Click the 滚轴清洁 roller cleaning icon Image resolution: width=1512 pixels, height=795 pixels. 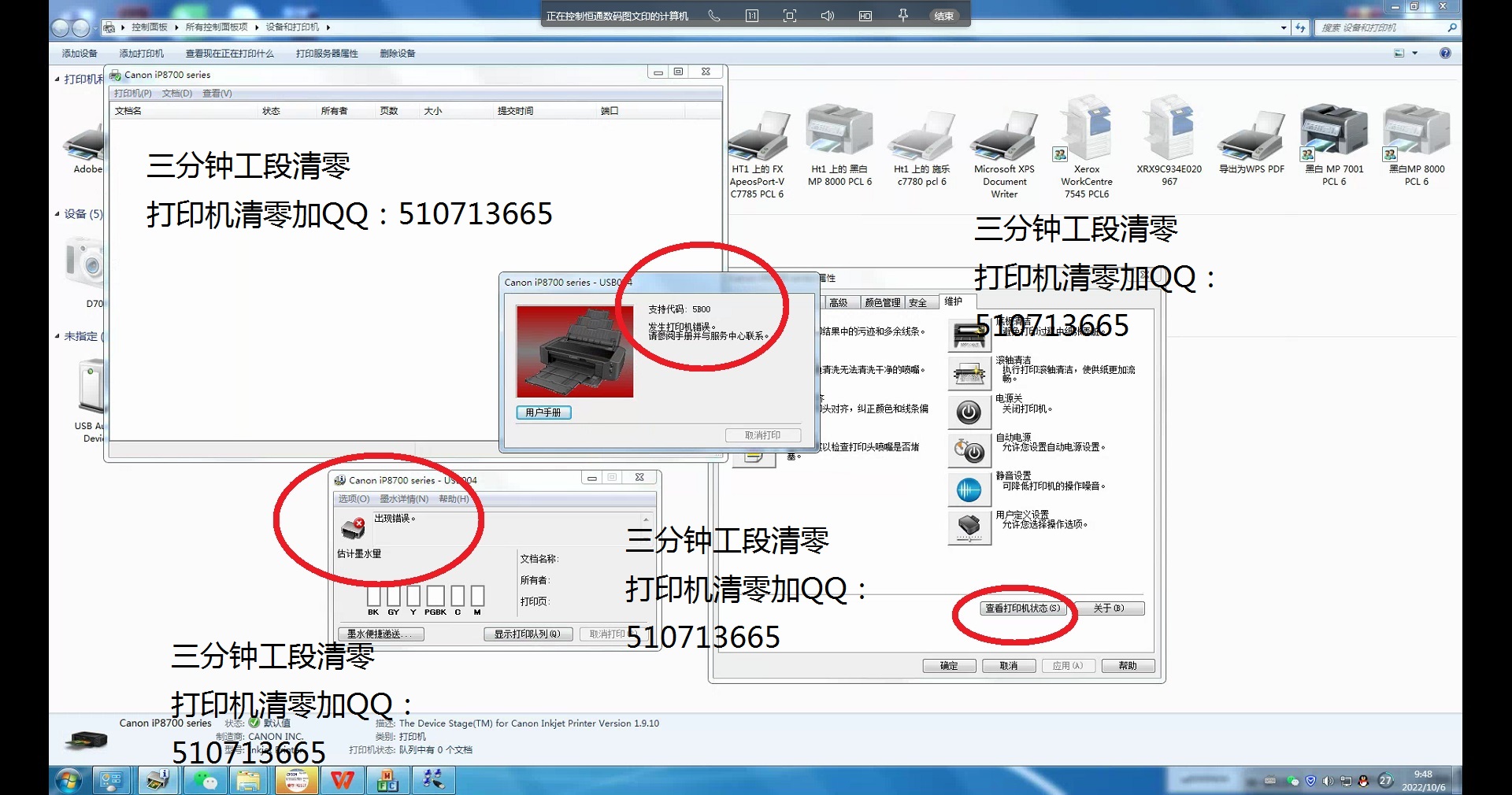tap(969, 373)
